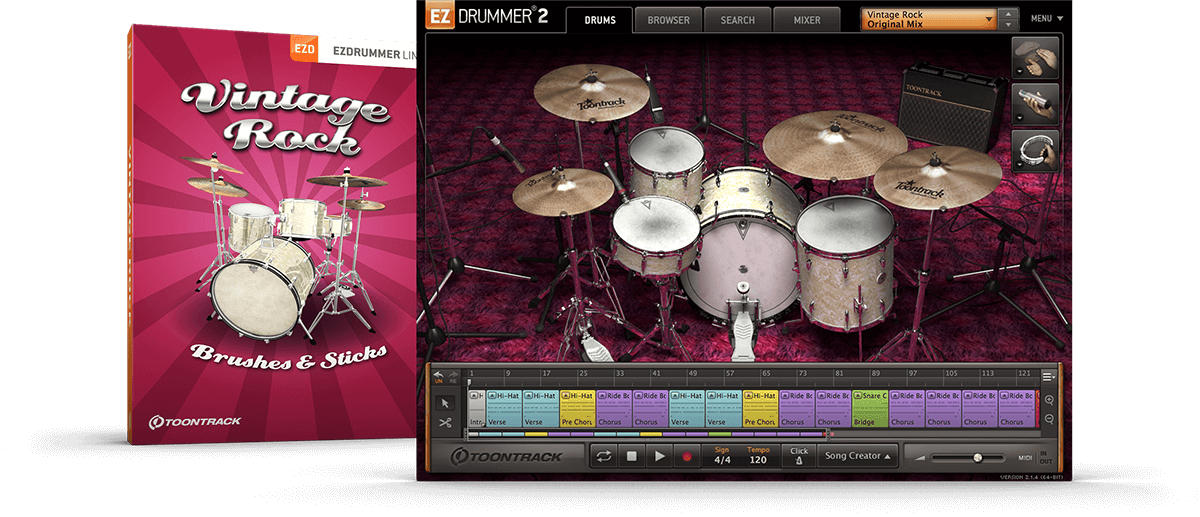Select the hand percussion instrument thumbnail
Viewport: 1200px width, 517px height.
(x=1035, y=57)
